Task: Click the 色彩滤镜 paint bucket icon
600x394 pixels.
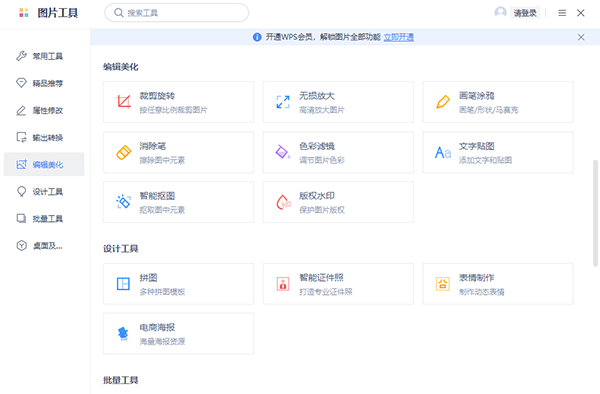Action: pyautogui.click(x=283, y=152)
